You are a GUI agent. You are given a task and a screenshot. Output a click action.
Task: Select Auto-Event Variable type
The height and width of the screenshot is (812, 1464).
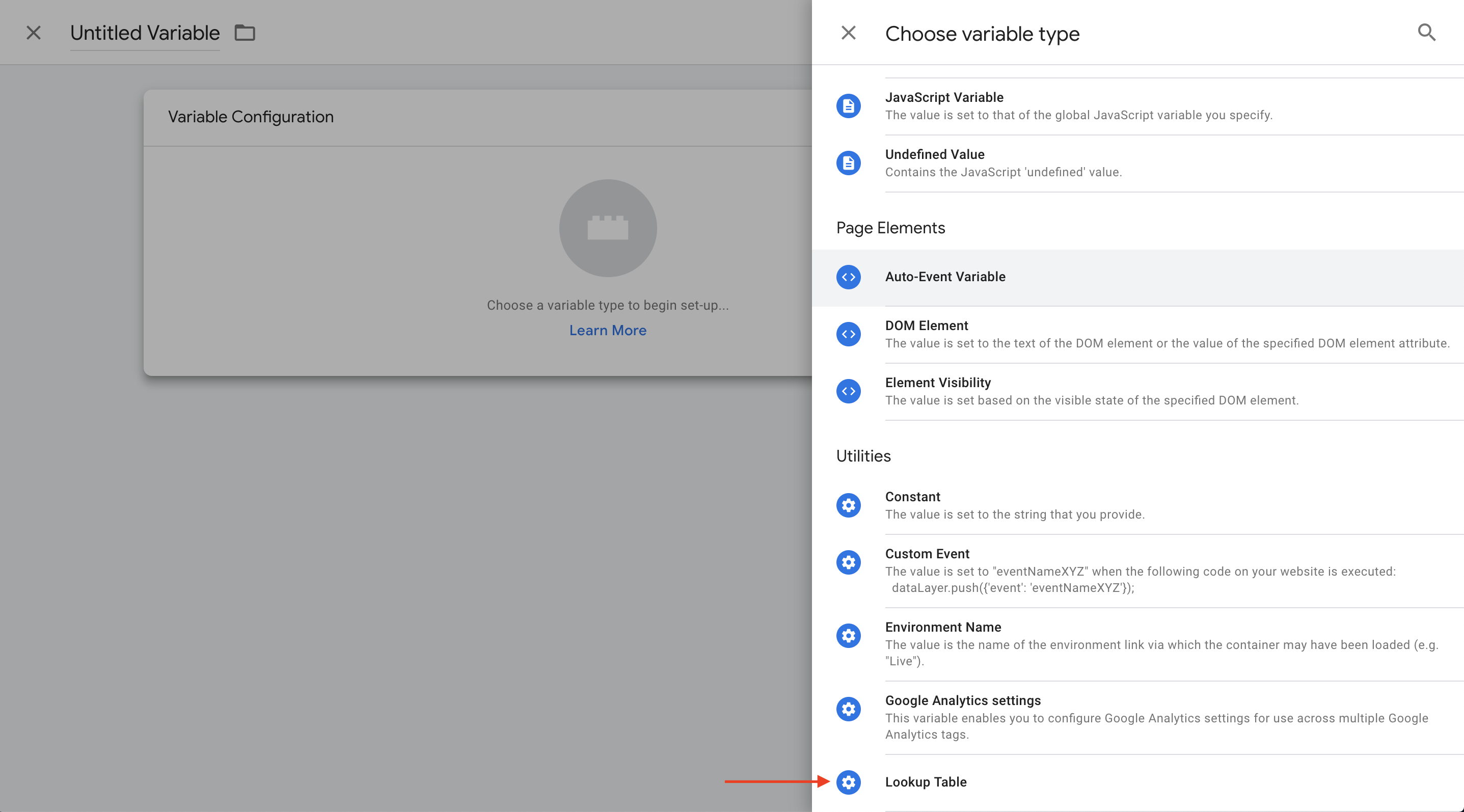point(1138,277)
